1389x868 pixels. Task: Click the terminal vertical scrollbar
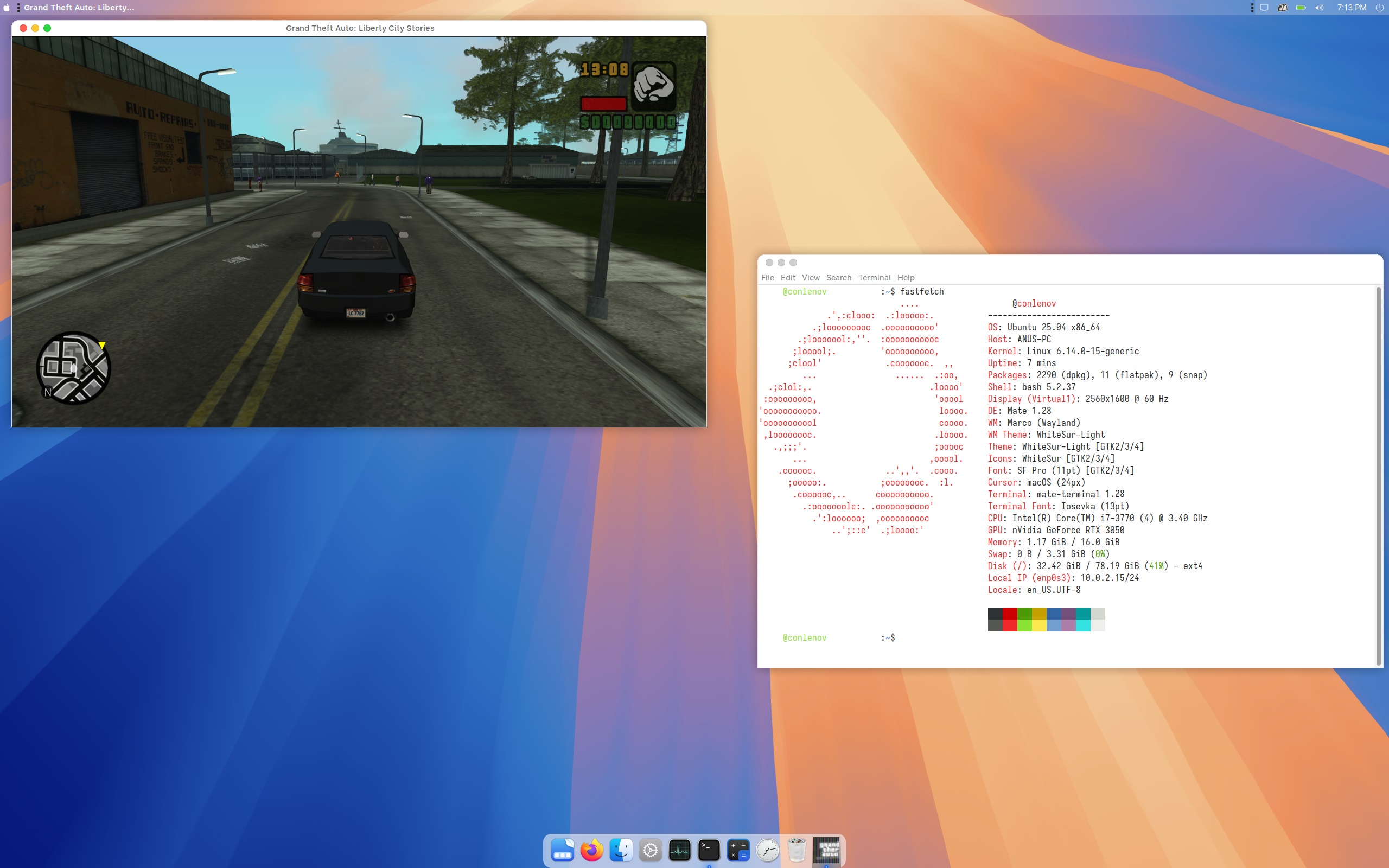(1379, 476)
